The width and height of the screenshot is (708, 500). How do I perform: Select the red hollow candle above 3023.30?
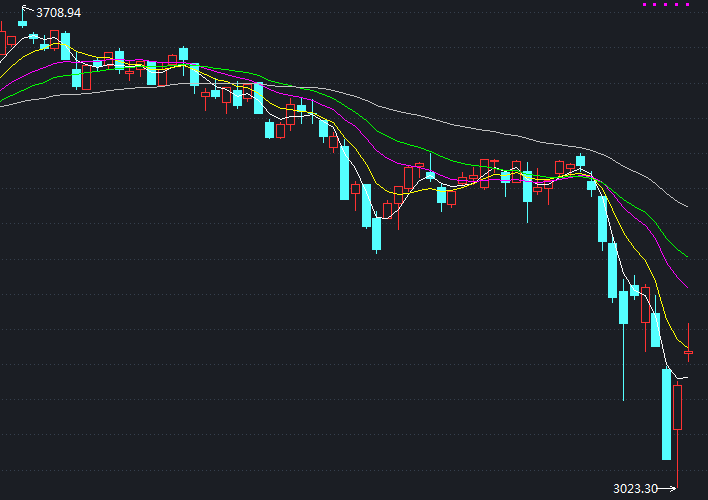click(x=678, y=408)
